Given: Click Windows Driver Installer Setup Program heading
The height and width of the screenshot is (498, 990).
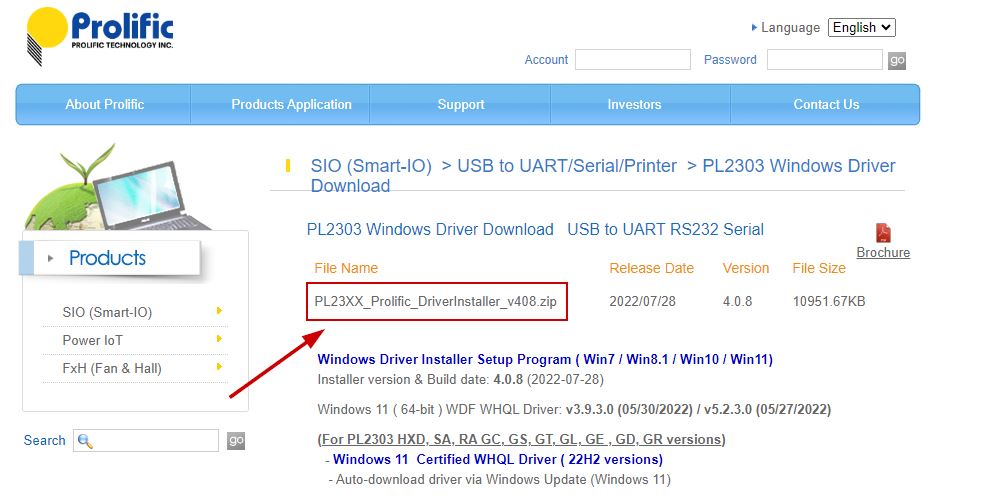Looking at the screenshot, I should [x=545, y=360].
